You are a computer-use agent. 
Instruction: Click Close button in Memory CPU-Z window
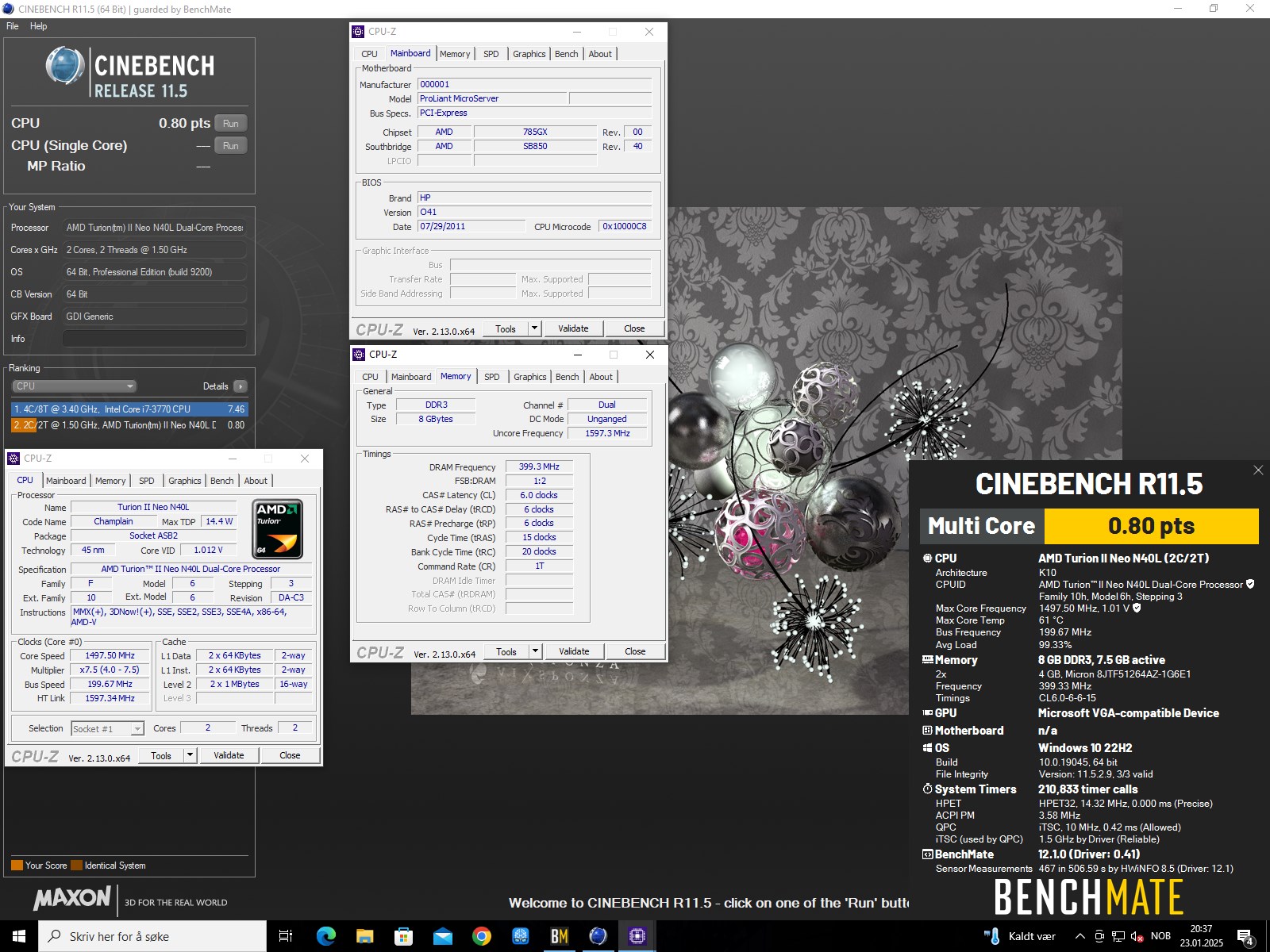[x=635, y=651]
